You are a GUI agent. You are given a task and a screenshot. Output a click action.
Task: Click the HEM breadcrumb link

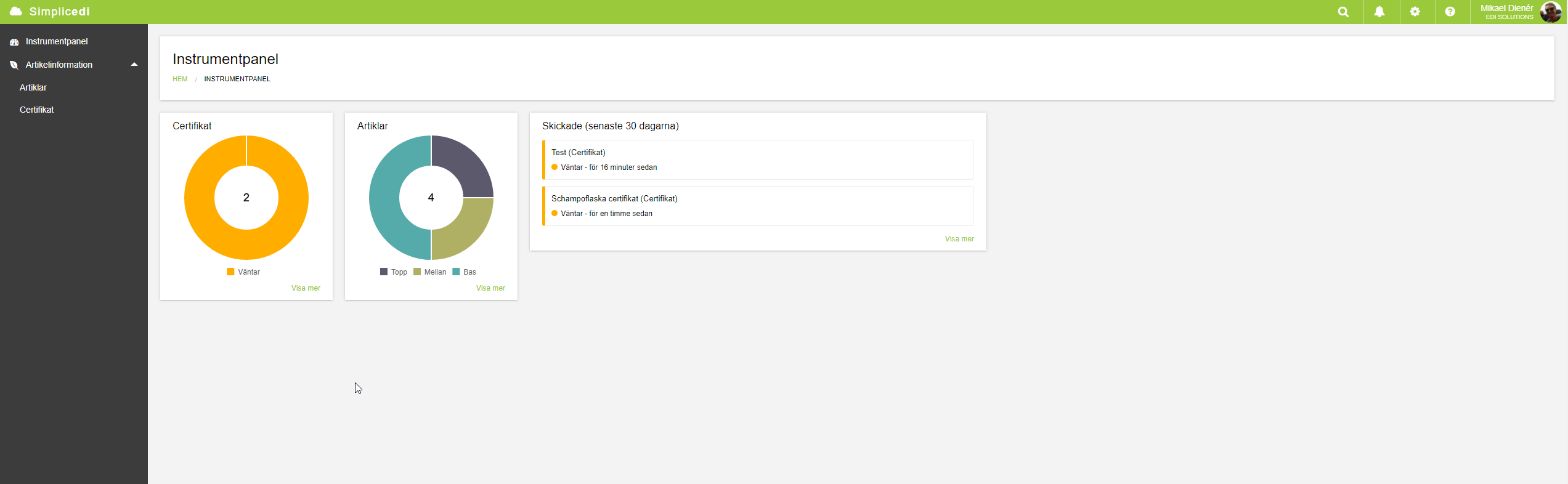point(180,79)
